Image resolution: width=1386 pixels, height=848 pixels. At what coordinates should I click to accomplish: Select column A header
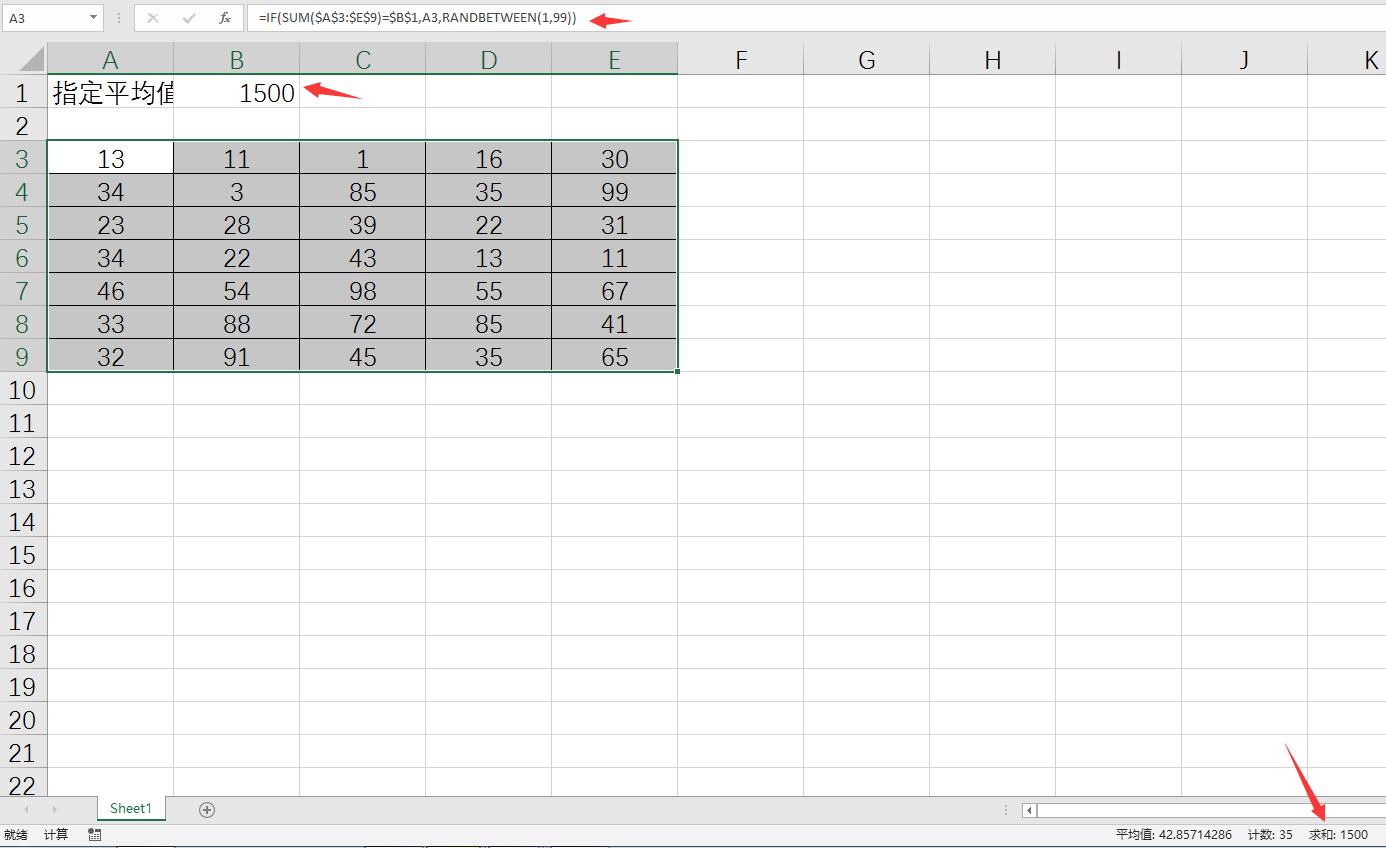pyautogui.click(x=110, y=59)
